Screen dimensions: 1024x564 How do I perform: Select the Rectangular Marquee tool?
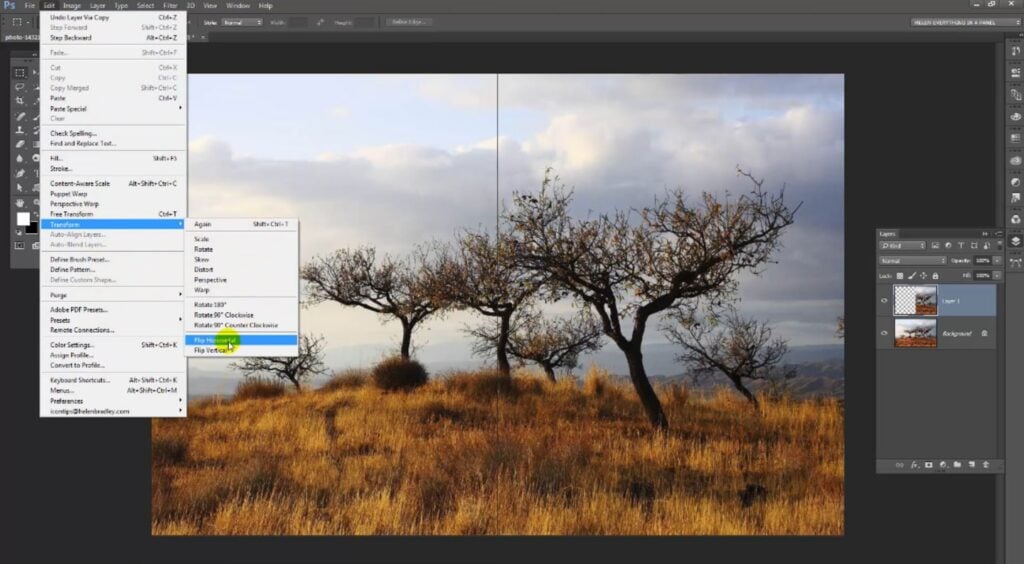(x=19, y=73)
